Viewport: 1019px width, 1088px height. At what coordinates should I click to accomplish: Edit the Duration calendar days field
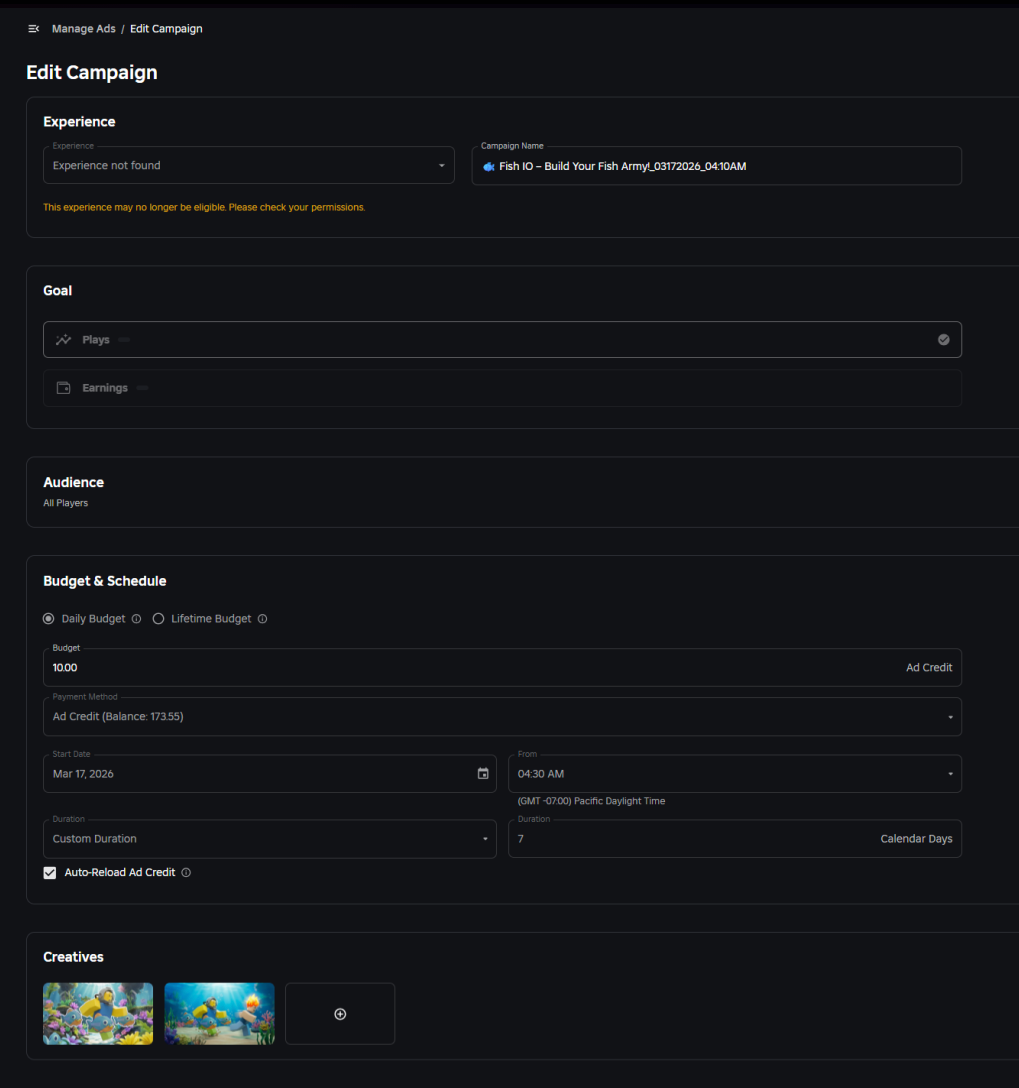tap(735, 839)
